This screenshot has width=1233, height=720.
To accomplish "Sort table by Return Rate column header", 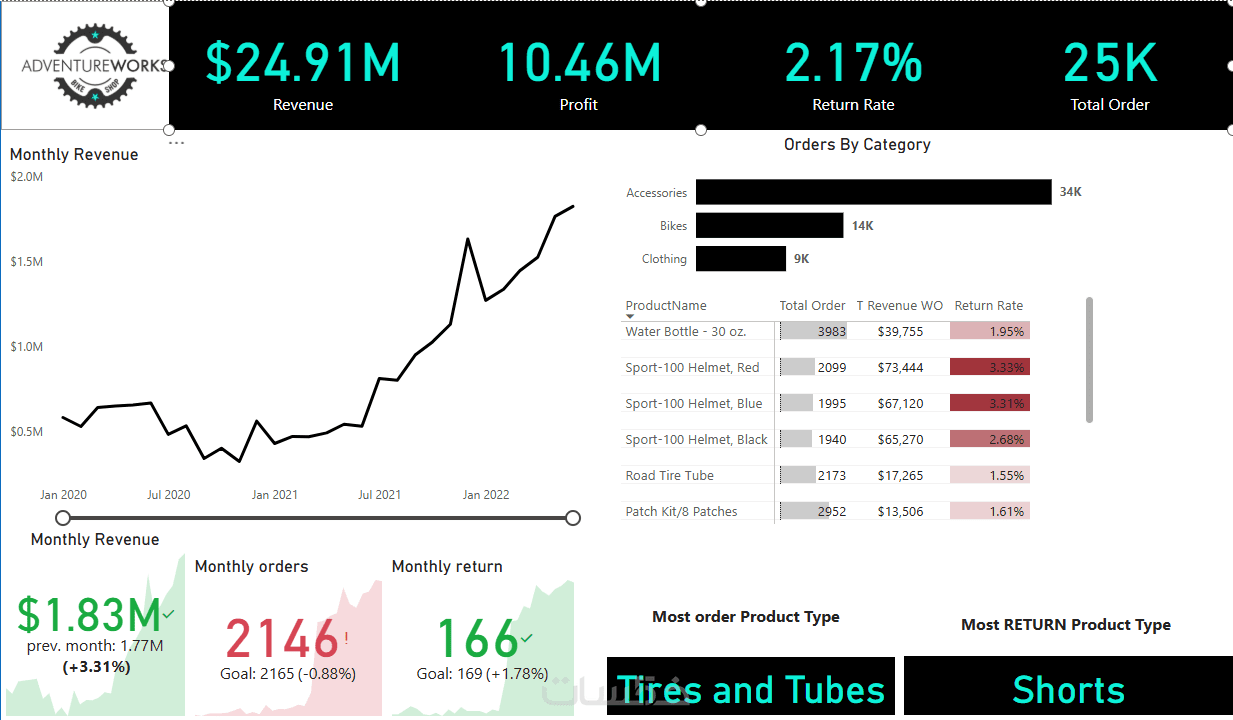I will (988, 306).
